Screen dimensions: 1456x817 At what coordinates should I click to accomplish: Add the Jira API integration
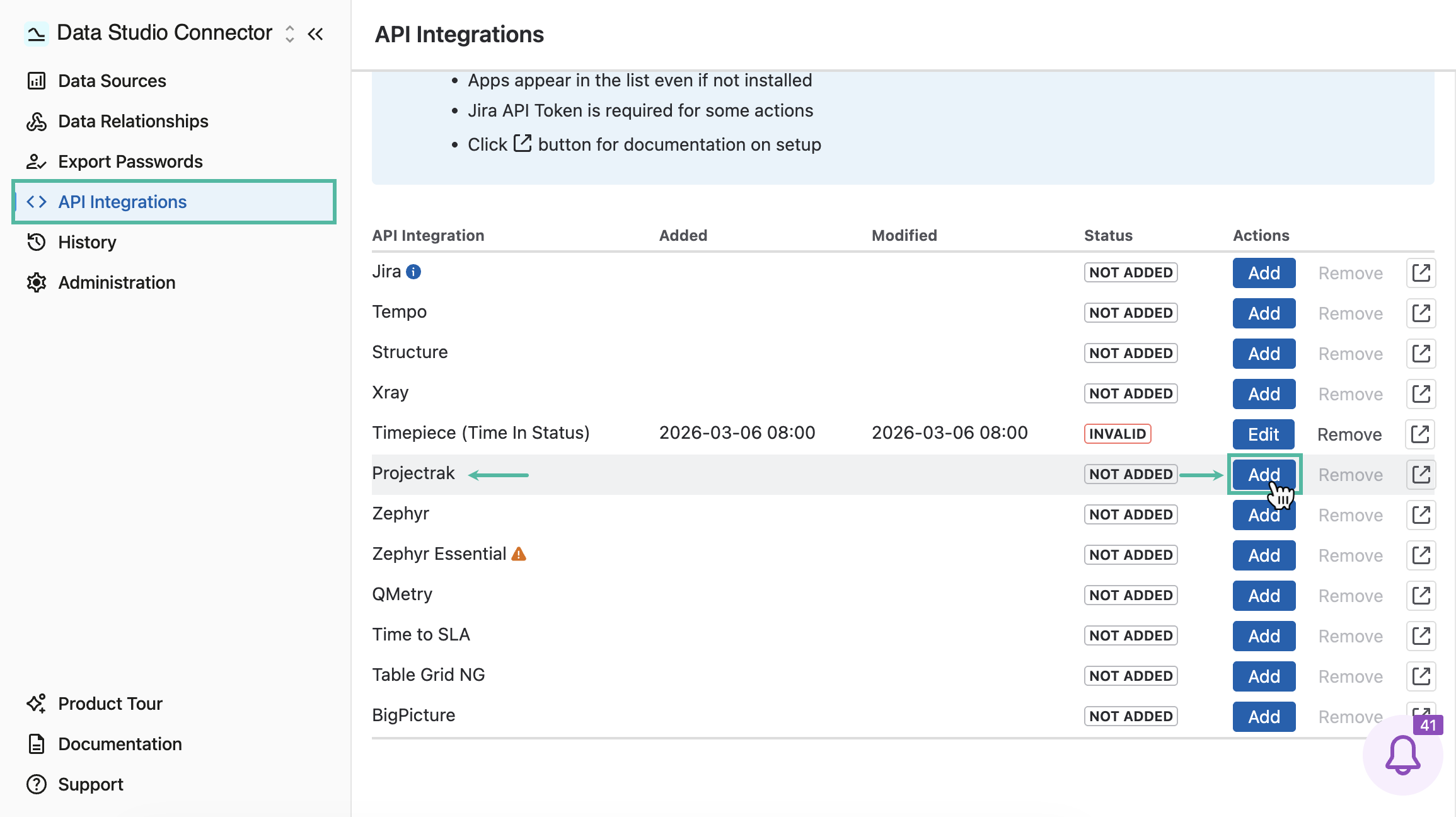[x=1264, y=273]
